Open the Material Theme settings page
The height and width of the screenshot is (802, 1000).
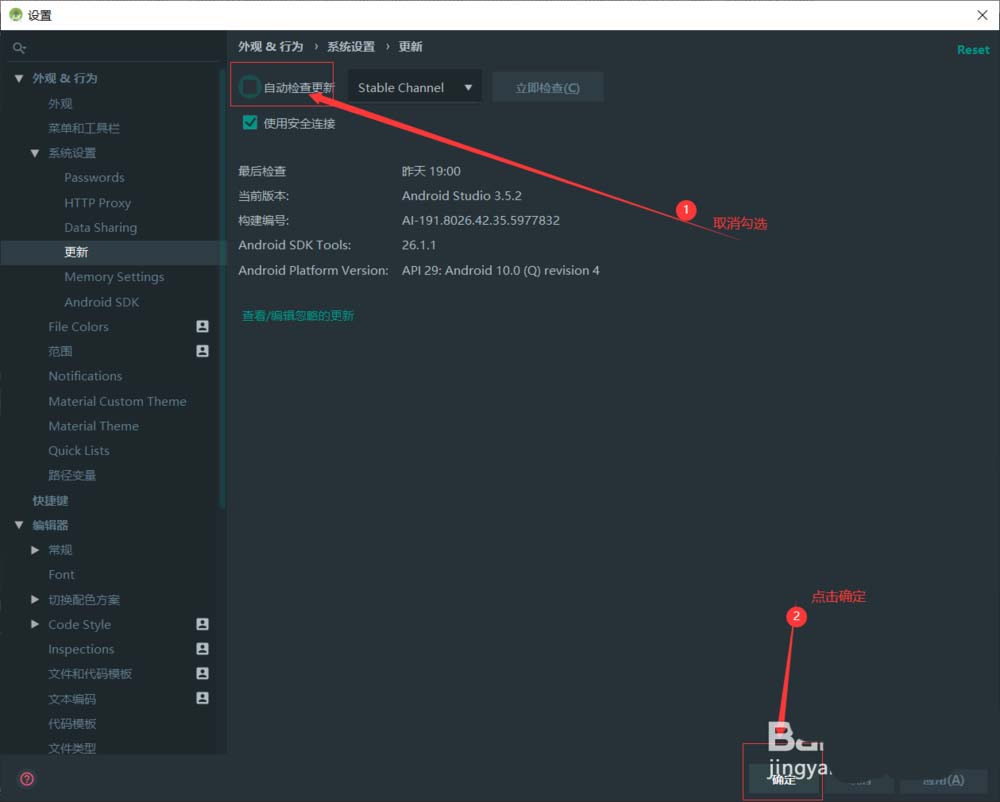(93, 426)
